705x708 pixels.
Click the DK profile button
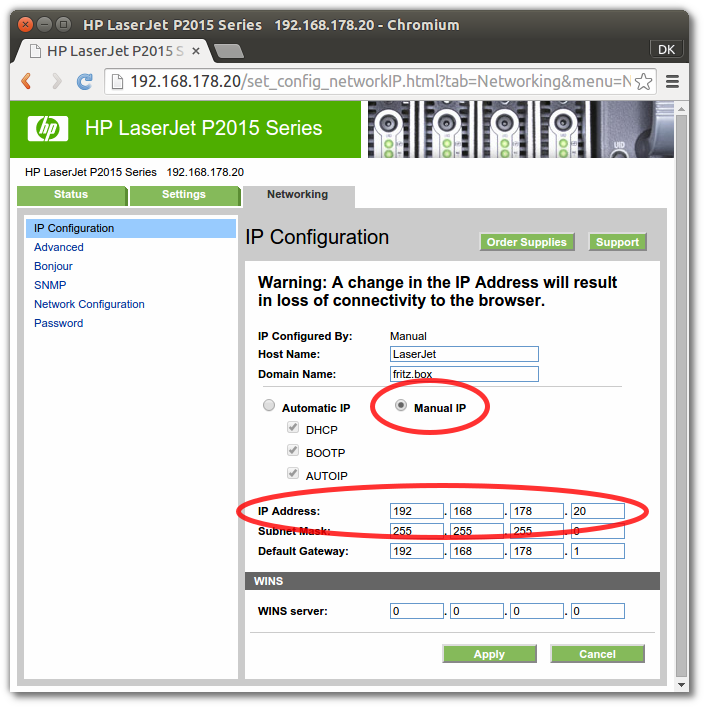[x=666, y=49]
